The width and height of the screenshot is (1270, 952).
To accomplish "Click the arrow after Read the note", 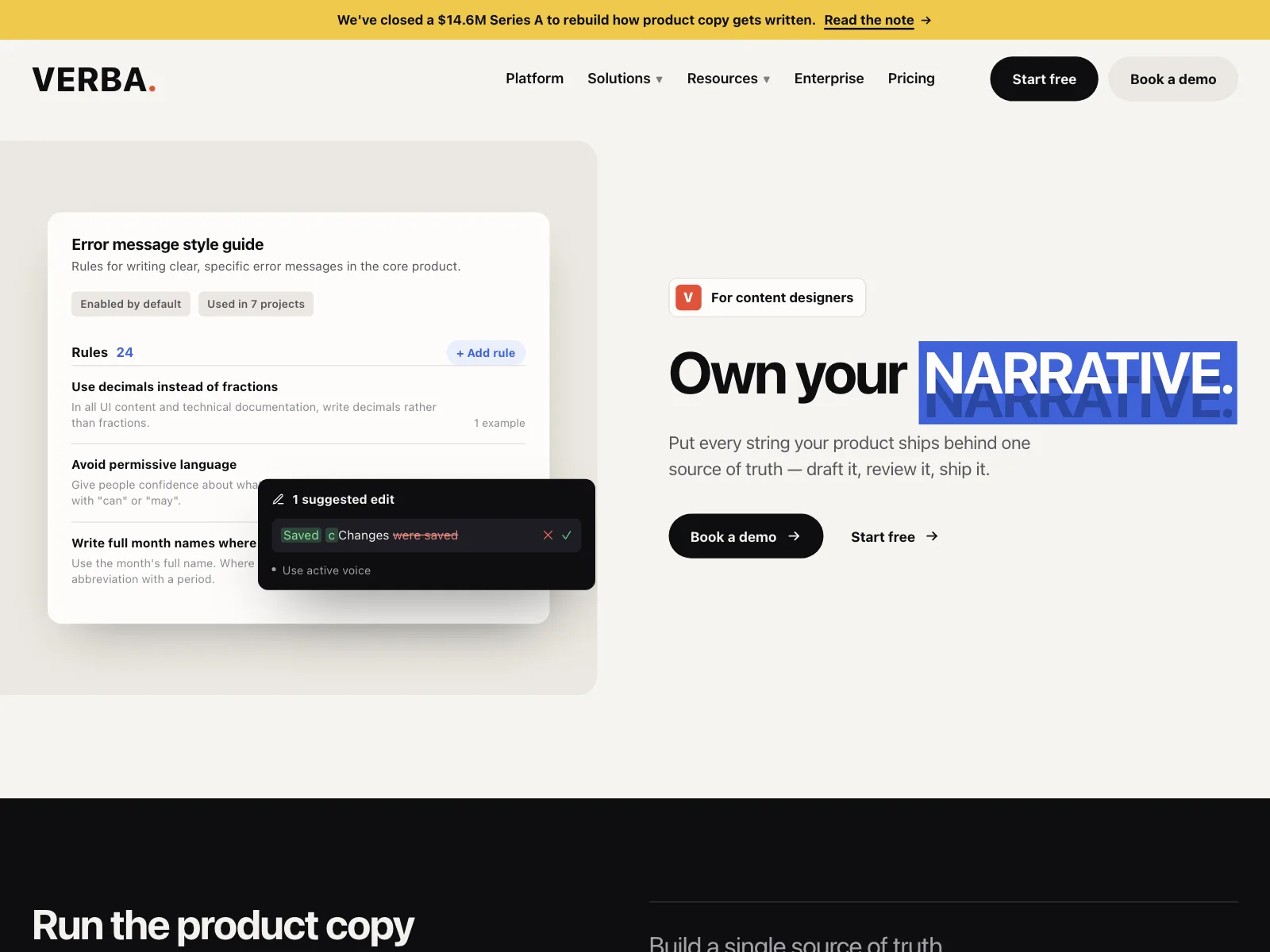I will pos(926,20).
